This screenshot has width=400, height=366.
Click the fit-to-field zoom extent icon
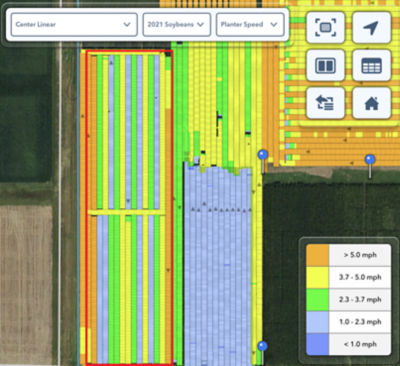pos(325,28)
